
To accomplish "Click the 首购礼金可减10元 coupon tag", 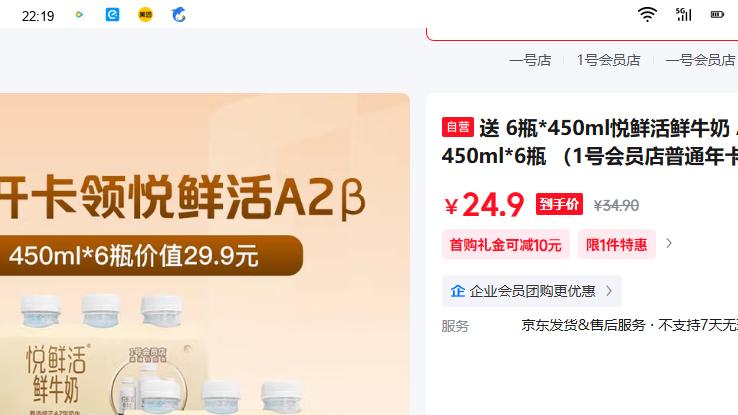I will (505, 244).
